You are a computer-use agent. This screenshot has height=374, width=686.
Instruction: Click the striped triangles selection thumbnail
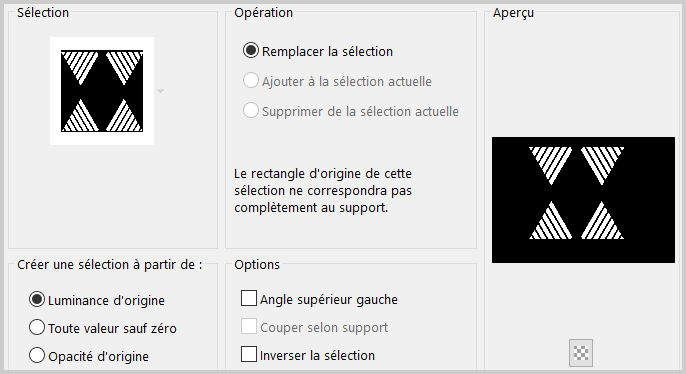[x=102, y=91]
